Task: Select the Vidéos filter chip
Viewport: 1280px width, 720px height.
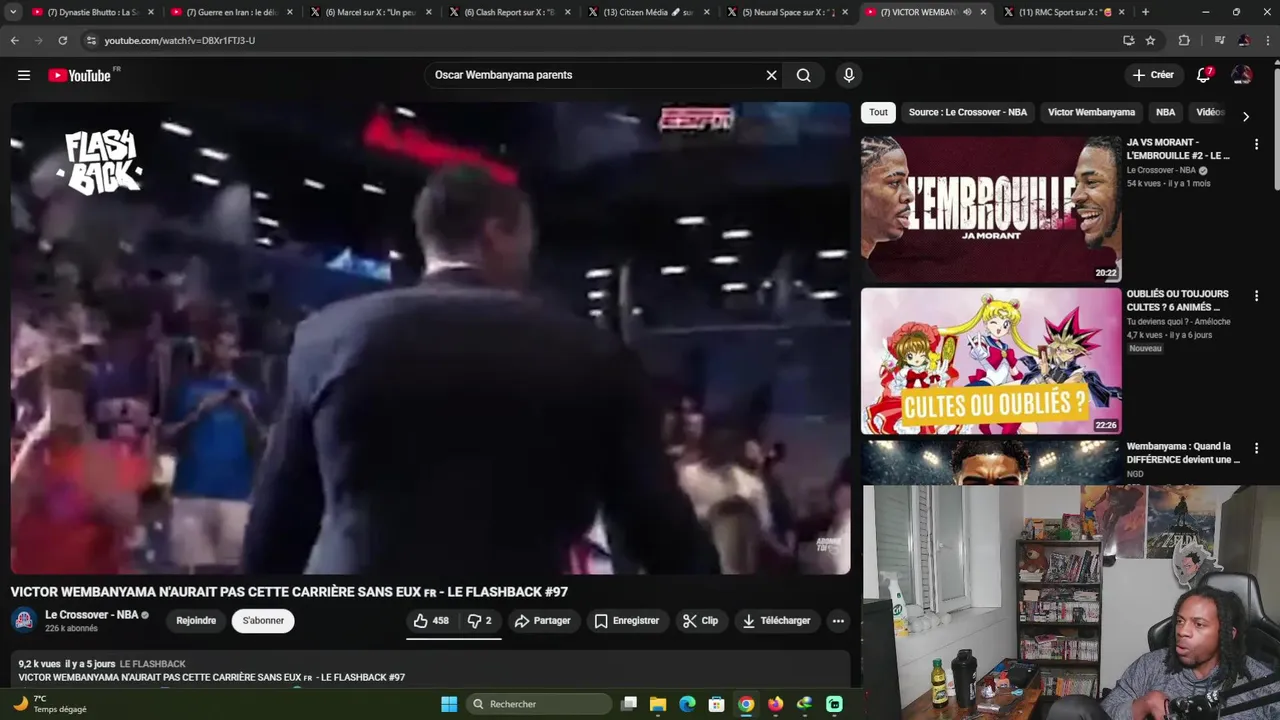Action: 1210,112
